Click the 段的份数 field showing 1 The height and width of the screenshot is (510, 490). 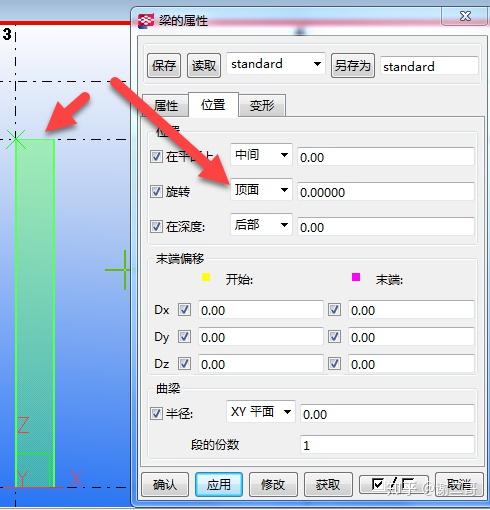tap(387, 445)
